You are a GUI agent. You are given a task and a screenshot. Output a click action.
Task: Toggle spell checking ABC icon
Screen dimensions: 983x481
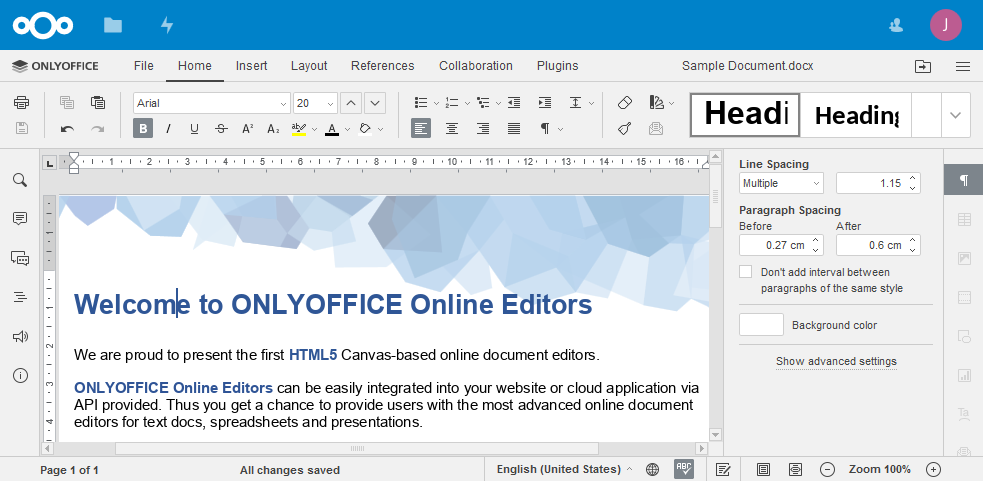[684, 469]
